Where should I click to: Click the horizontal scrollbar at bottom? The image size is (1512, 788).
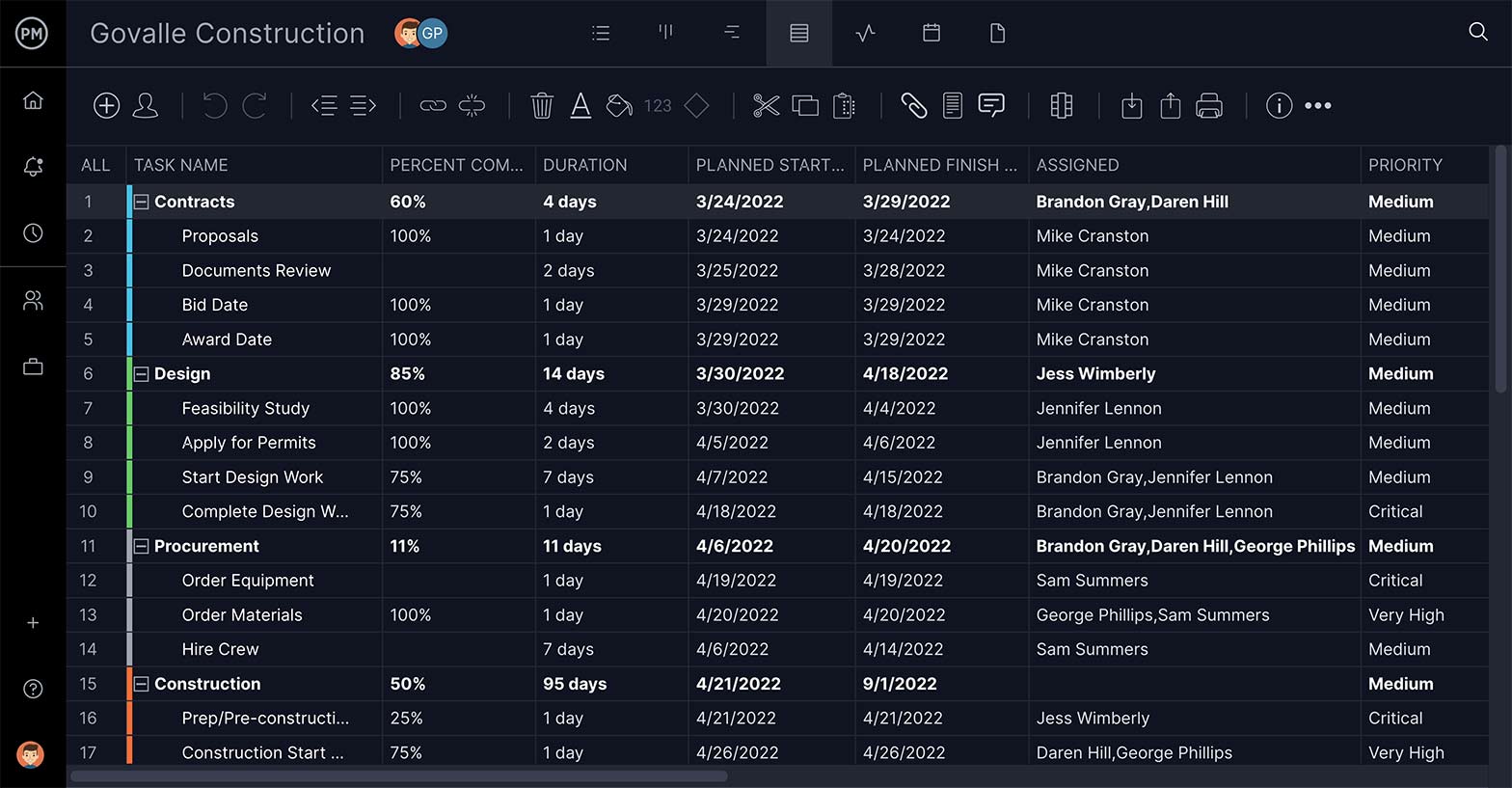pos(399,776)
